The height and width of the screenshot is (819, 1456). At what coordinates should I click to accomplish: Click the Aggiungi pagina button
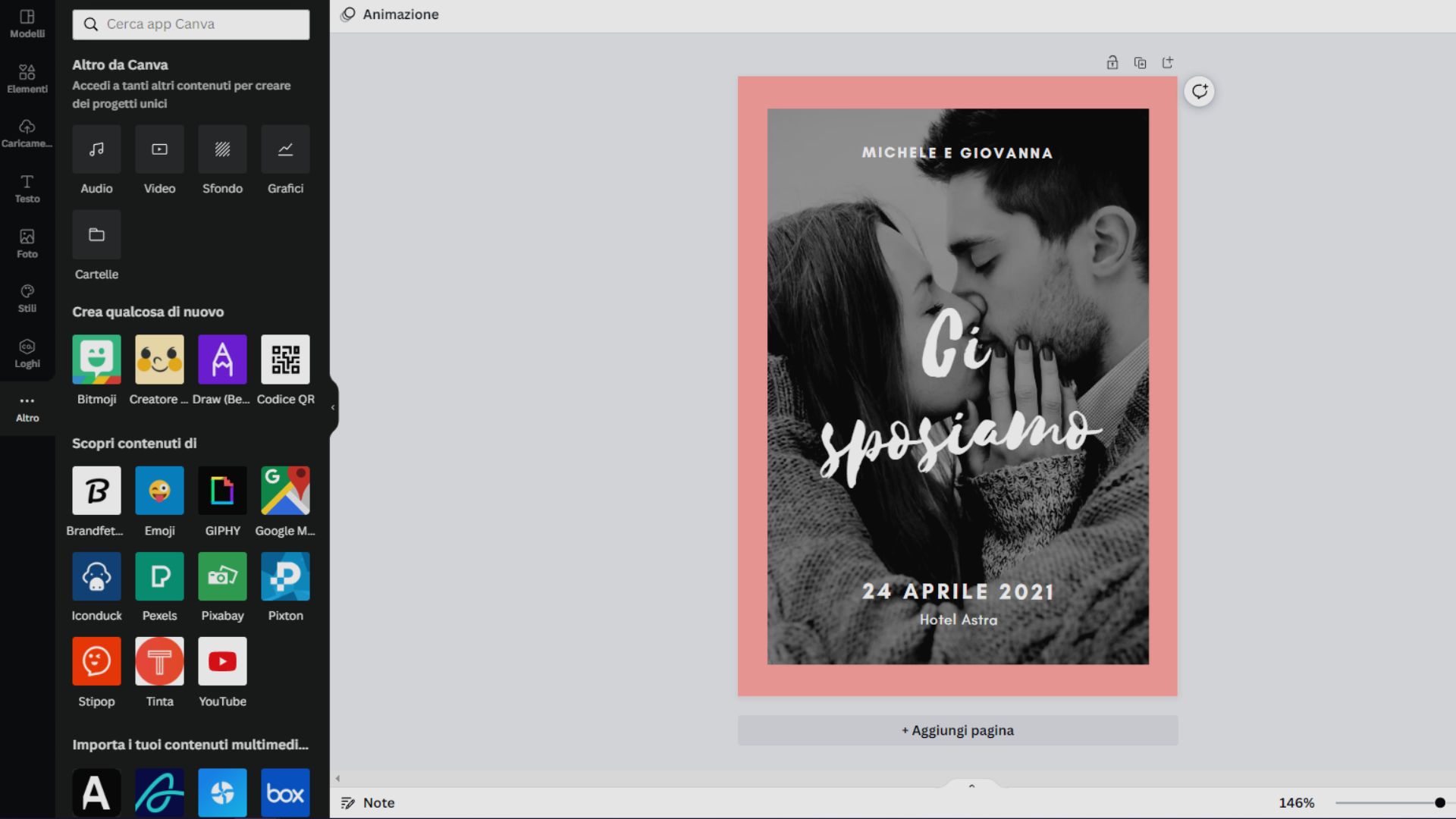point(957,730)
